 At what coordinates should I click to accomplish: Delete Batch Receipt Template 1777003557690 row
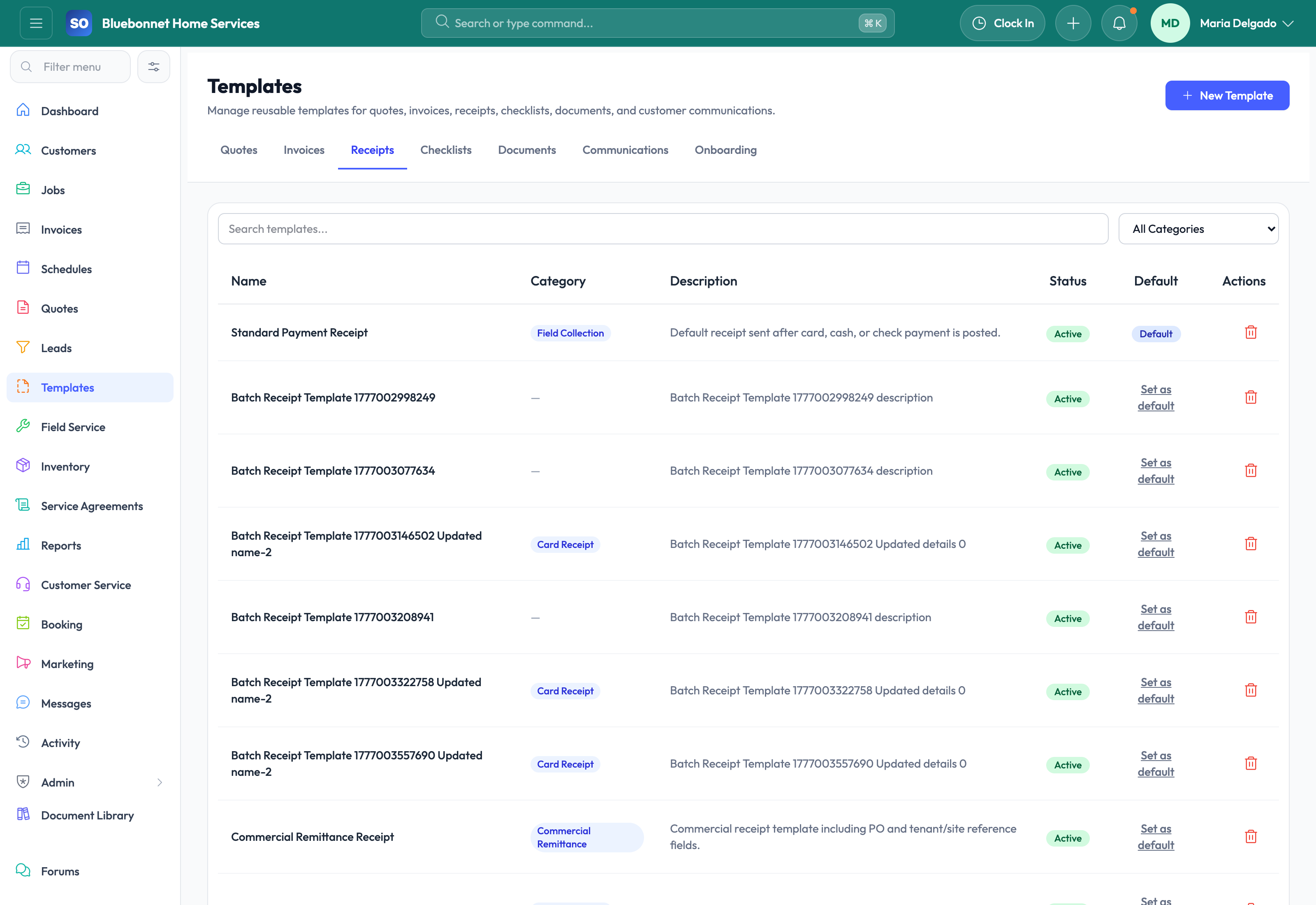coord(1250,763)
